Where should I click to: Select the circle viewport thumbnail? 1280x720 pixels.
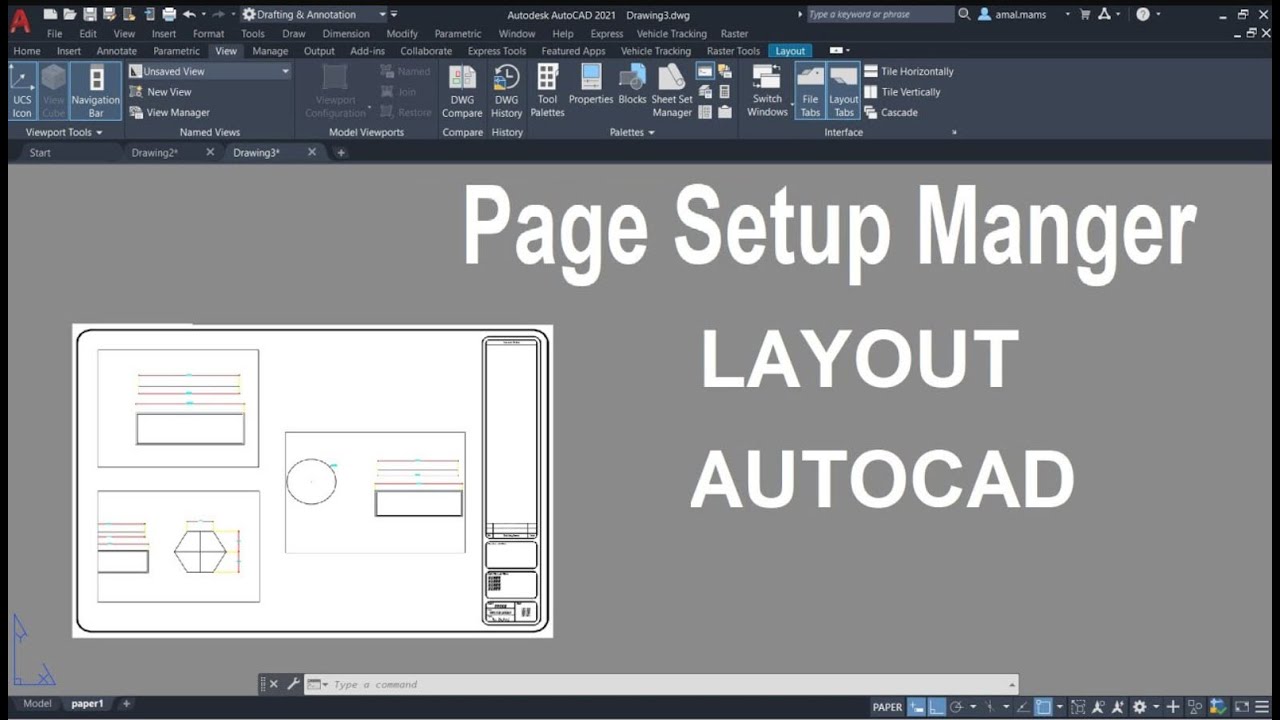coord(375,492)
